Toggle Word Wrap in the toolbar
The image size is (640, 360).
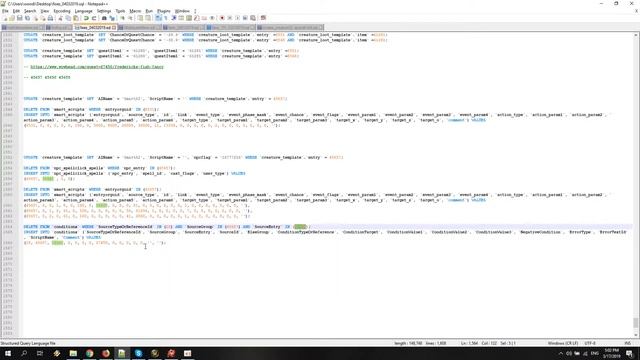[157, 18]
